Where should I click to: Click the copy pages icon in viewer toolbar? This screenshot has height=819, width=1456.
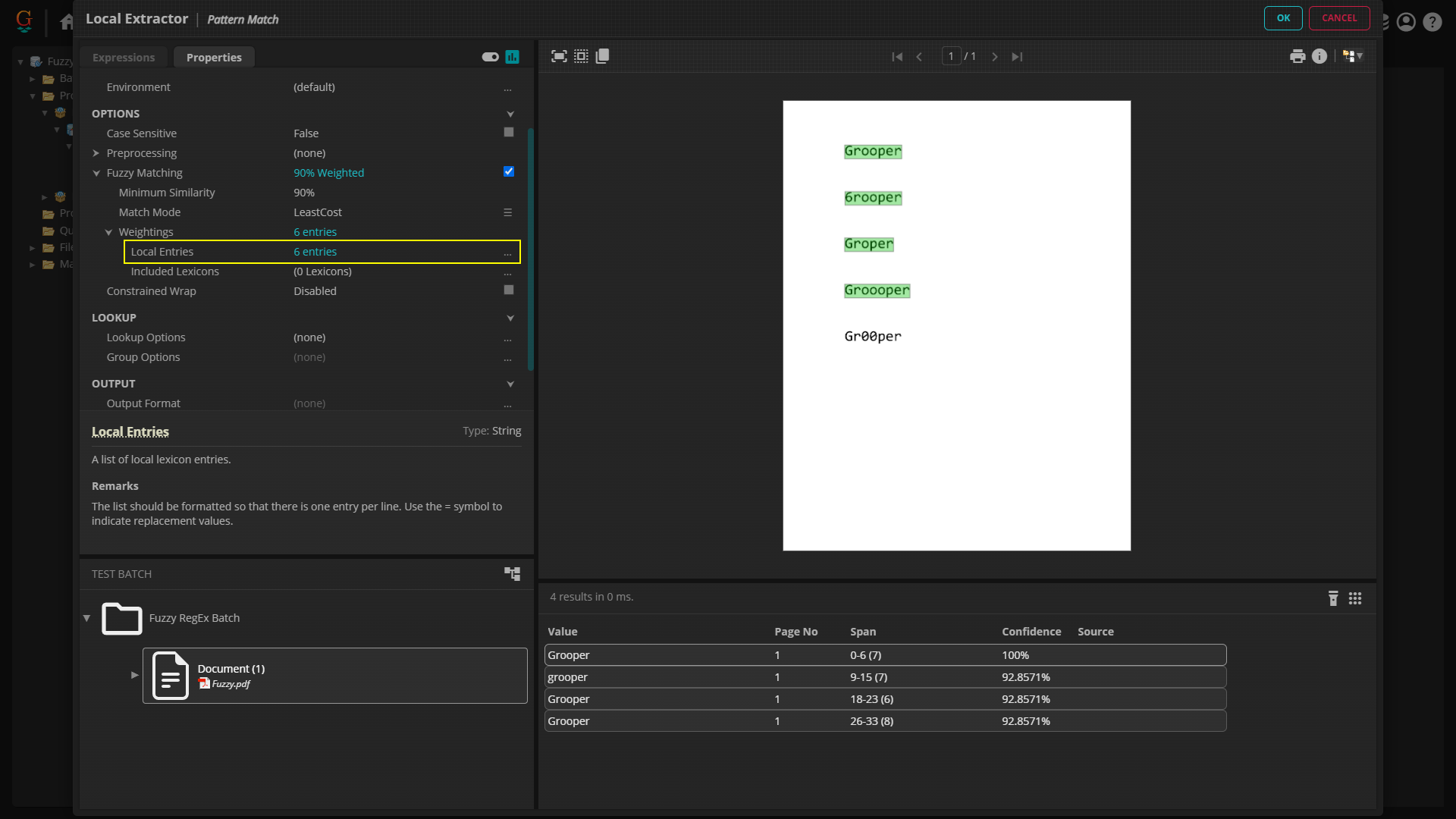pos(603,56)
